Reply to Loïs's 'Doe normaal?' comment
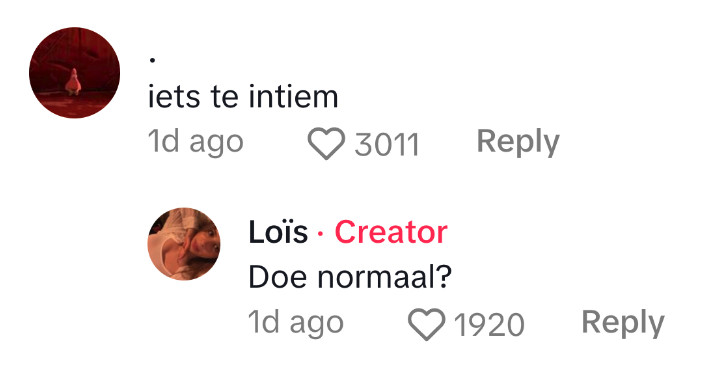This screenshot has width=721, height=377. [623, 324]
